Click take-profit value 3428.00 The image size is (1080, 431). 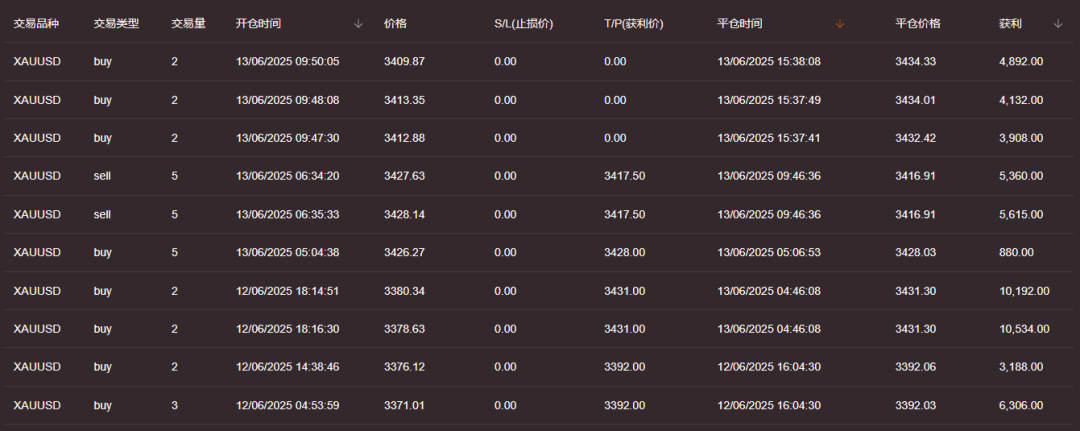tap(624, 252)
